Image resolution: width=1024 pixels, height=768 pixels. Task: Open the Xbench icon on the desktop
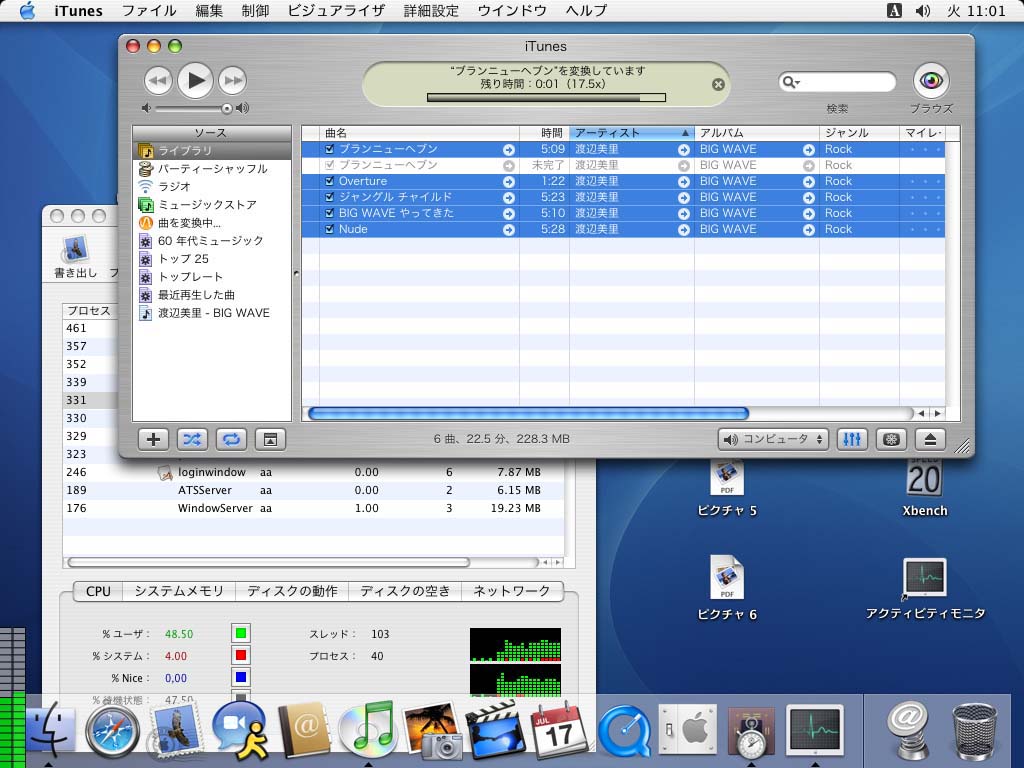click(x=924, y=487)
